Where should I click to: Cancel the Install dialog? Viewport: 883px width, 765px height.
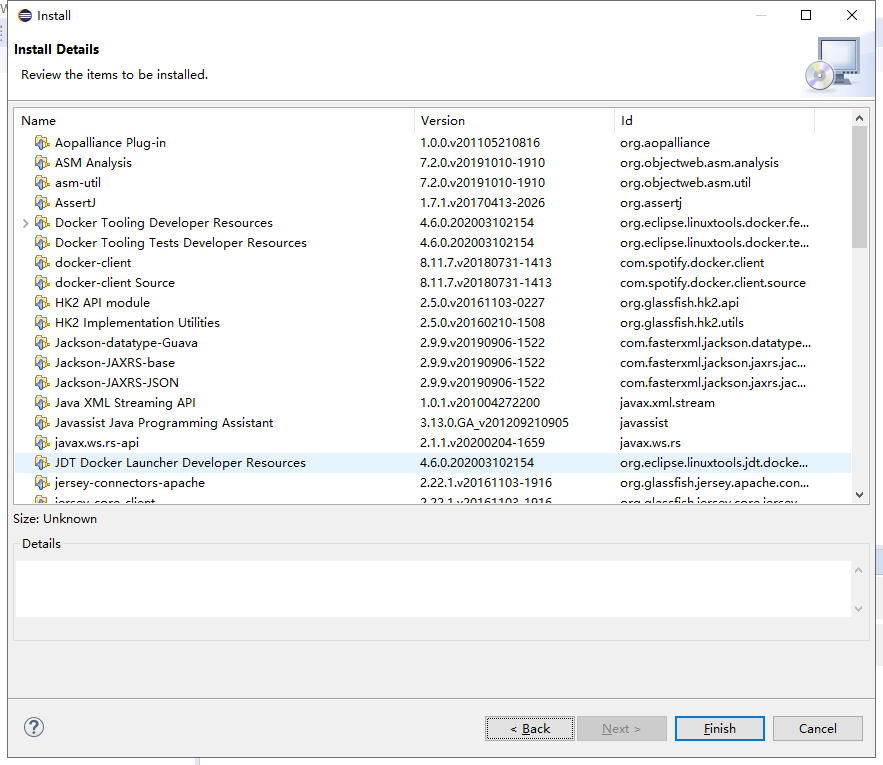[x=818, y=728]
